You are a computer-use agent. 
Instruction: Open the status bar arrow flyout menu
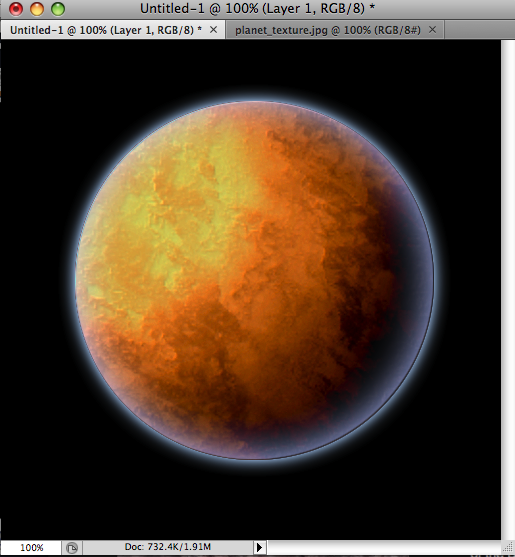[260, 547]
